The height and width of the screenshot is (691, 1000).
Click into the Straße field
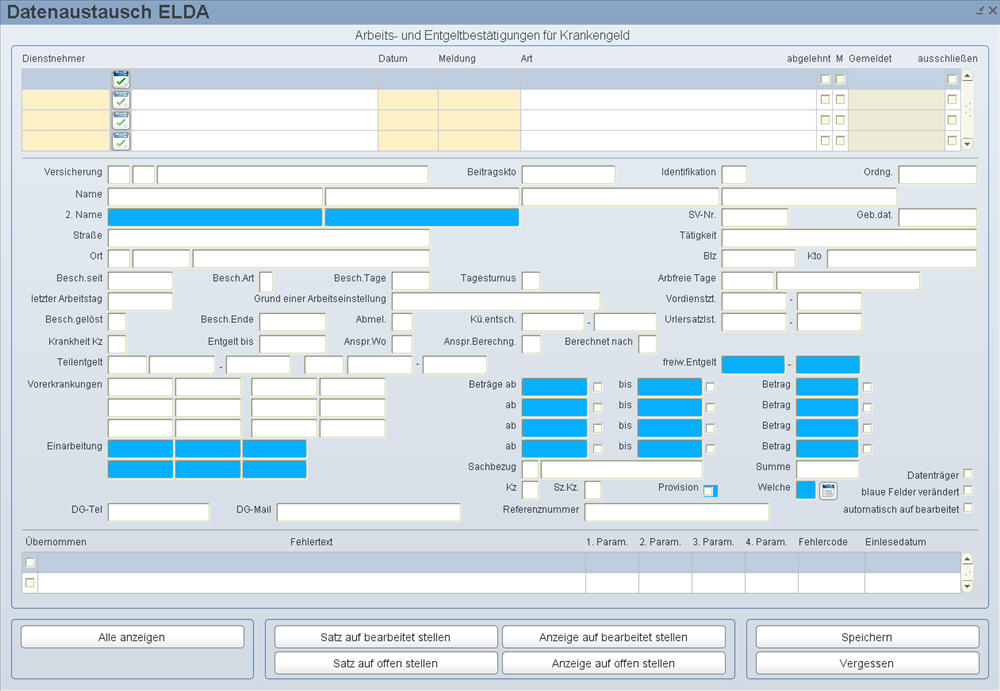click(268, 238)
